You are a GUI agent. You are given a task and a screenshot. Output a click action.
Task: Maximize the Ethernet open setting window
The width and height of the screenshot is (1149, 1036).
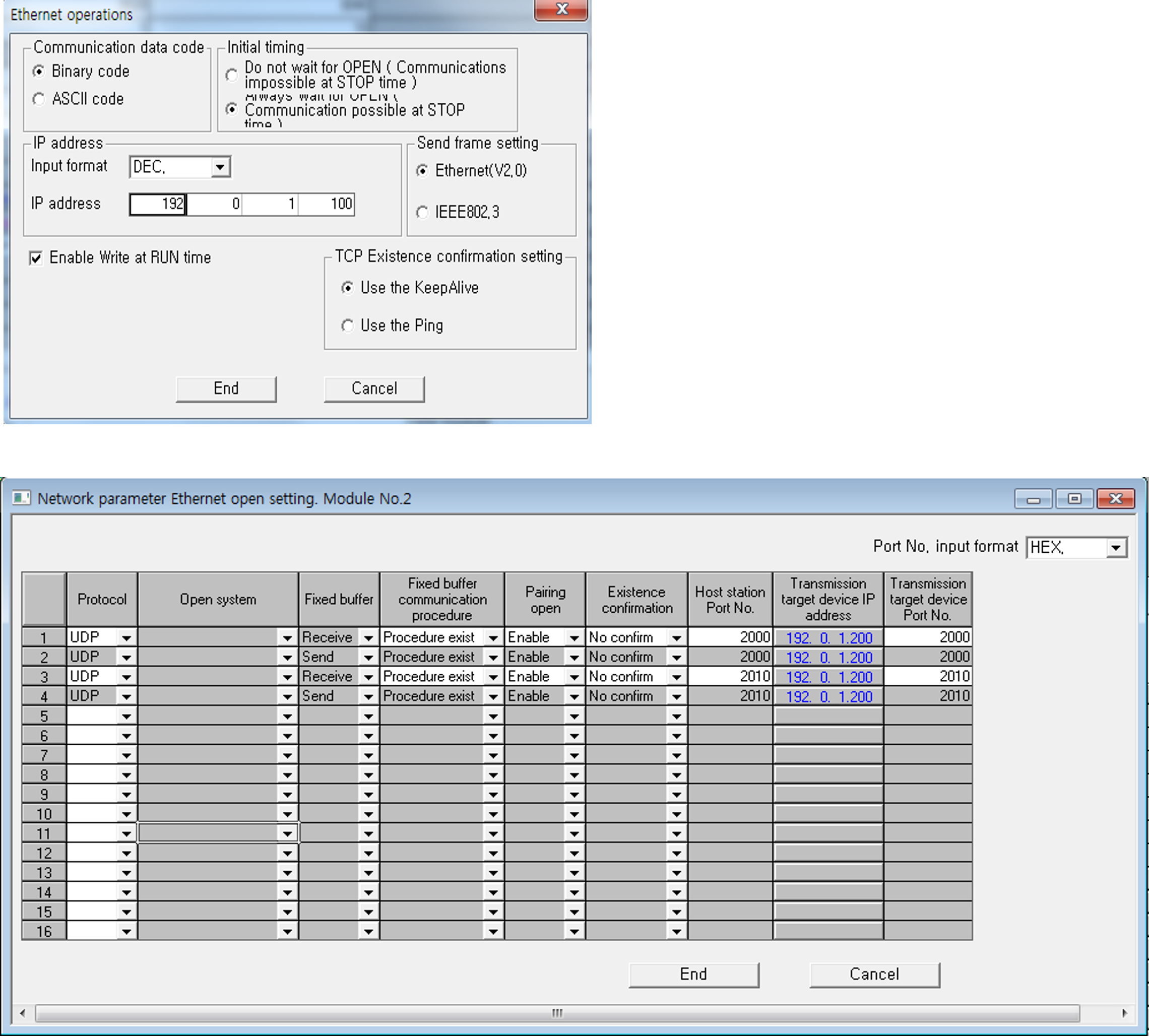[1074, 499]
